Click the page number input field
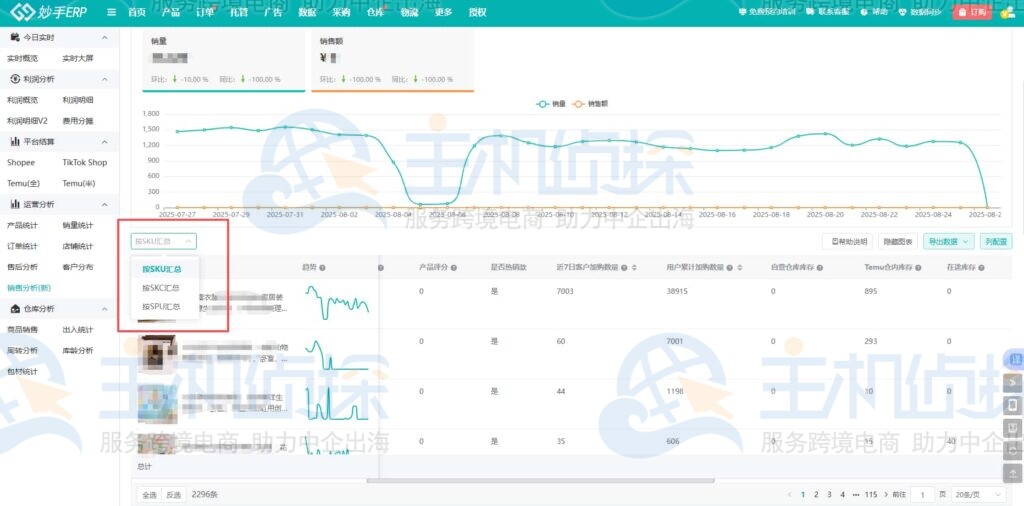 pos(923,494)
